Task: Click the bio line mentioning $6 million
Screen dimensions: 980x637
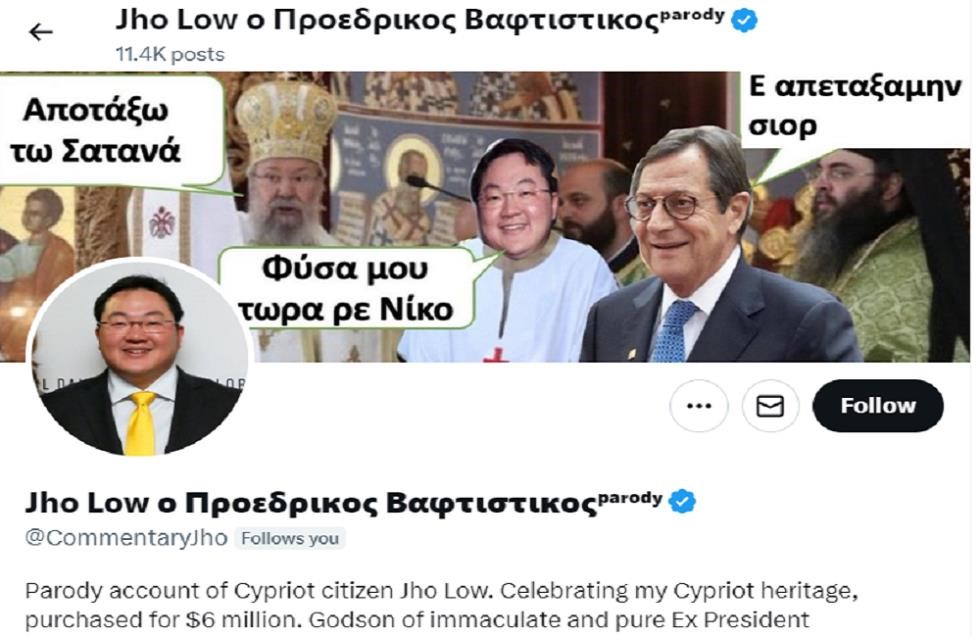Action: (x=417, y=620)
